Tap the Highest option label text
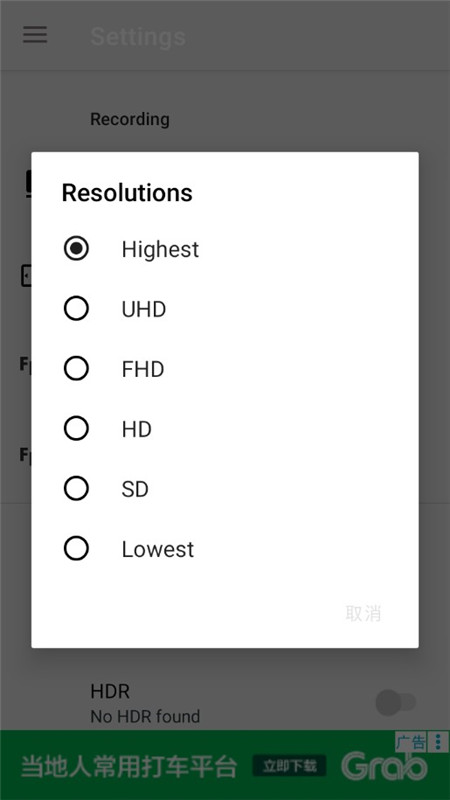 160,249
